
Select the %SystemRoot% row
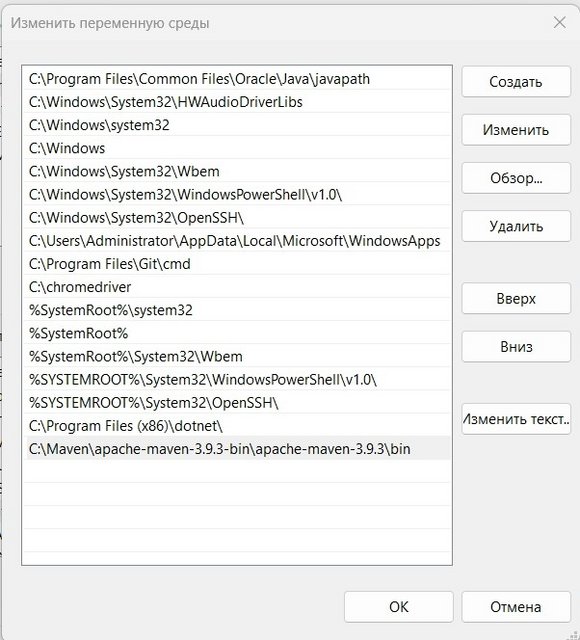click(x=237, y=333)
